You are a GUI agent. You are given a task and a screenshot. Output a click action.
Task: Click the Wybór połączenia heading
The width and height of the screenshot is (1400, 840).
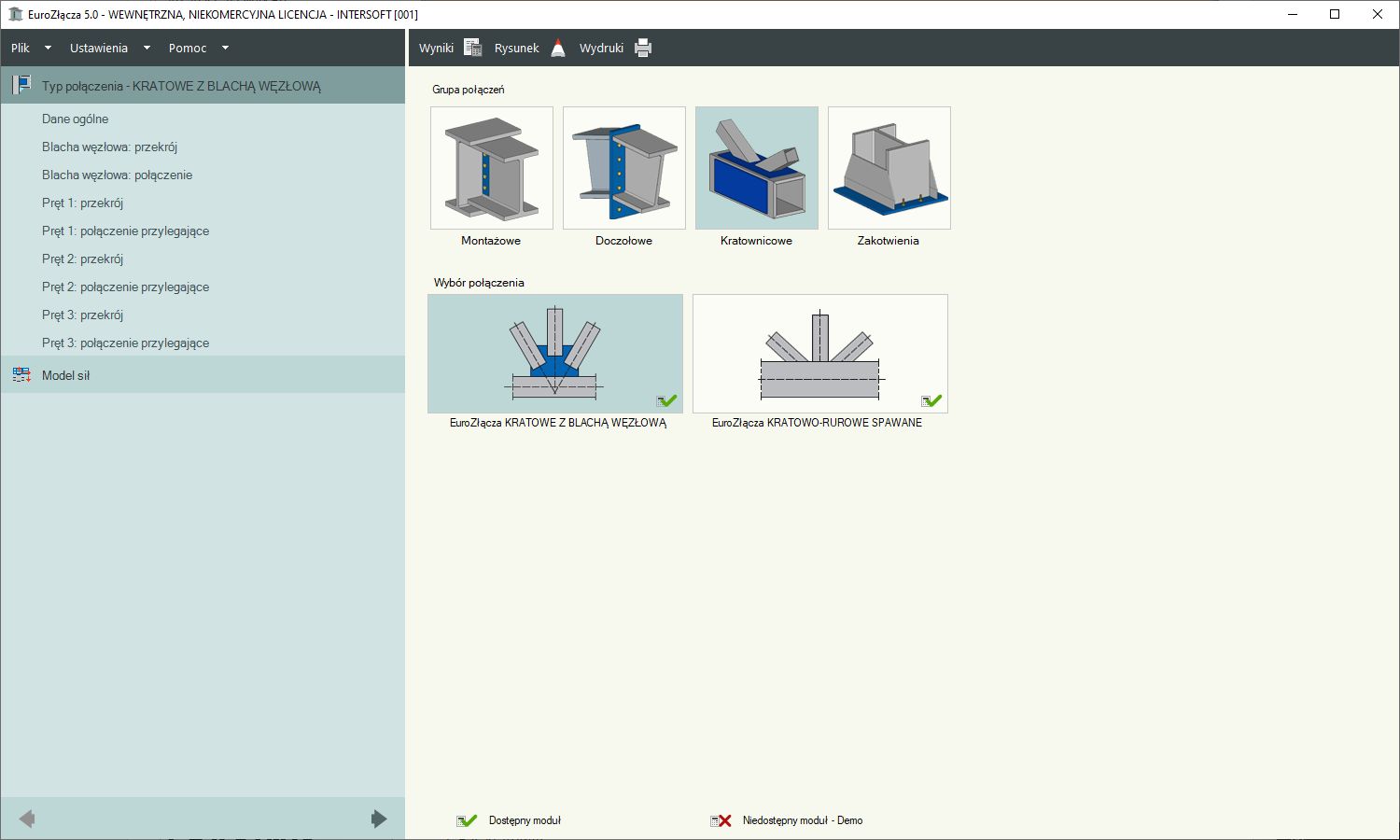[479, 282]
